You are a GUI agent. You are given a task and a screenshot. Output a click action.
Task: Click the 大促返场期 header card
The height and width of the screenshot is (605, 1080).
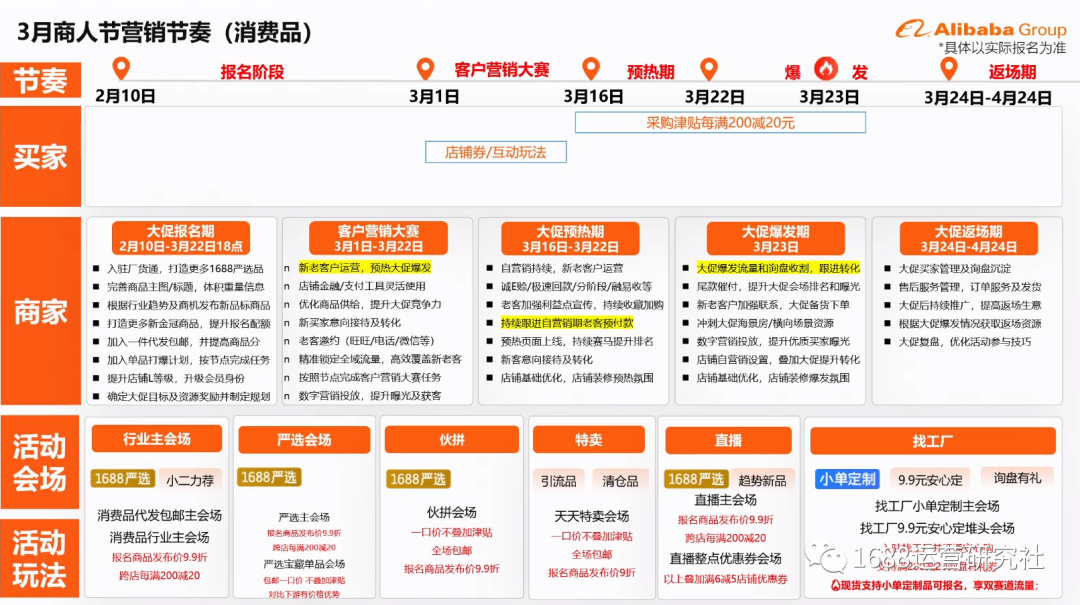click(x=968, y=238)
